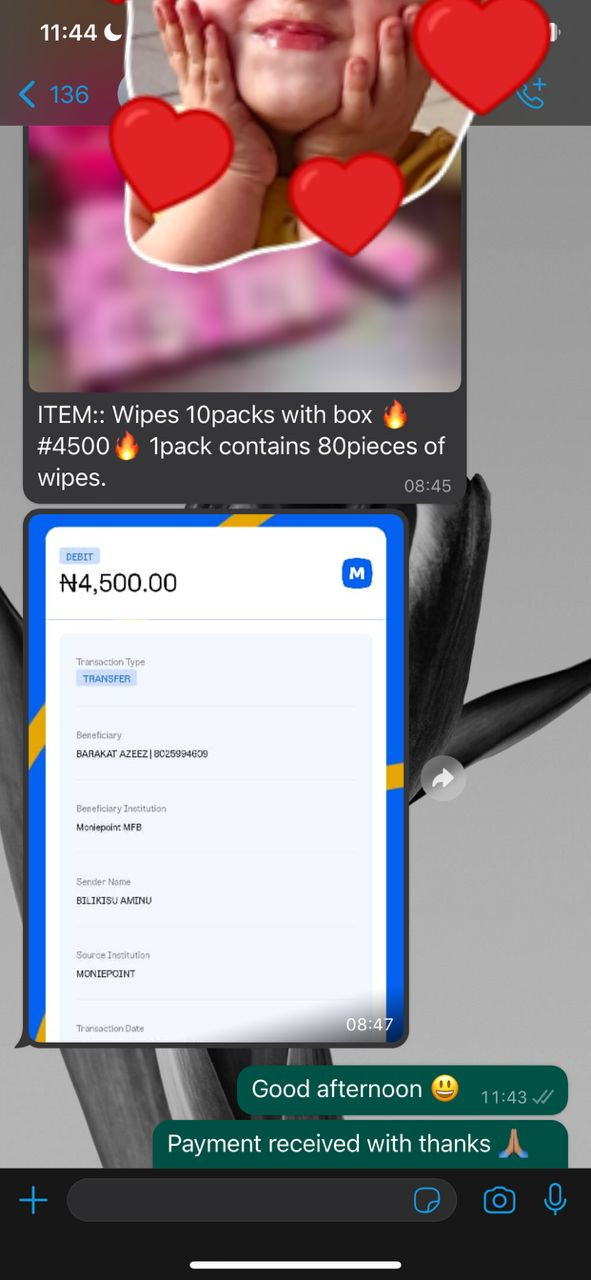Viewport: 591px width, 1280px height.
Task: Tap beneficiary BARAKAT AZEEZ account line
Action: click(142, 754)
